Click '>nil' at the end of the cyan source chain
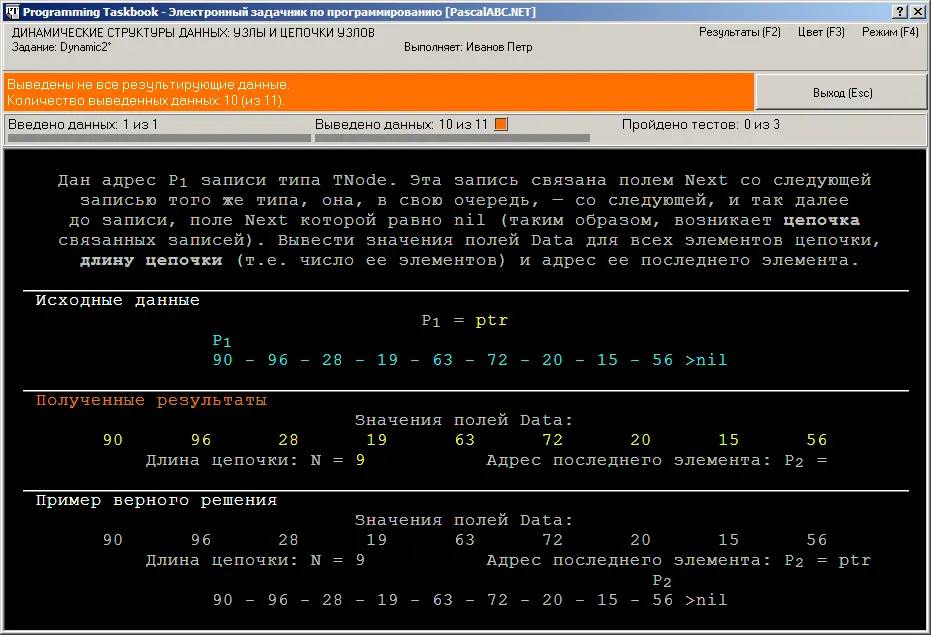This screenshot has height=635, width=931. pyautogui.click(x=706, y=360)
